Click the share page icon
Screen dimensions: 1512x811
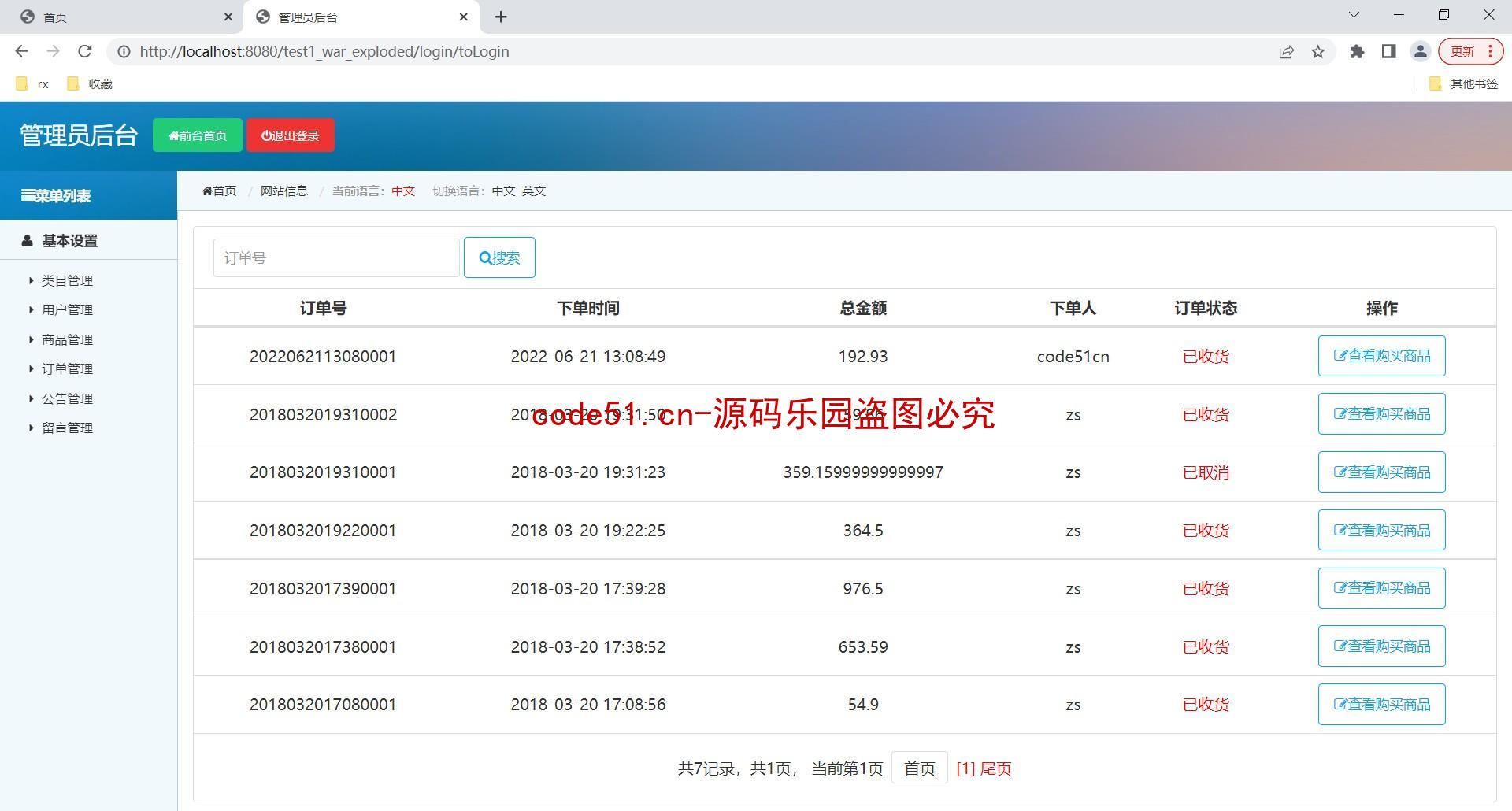point(1287,51)
